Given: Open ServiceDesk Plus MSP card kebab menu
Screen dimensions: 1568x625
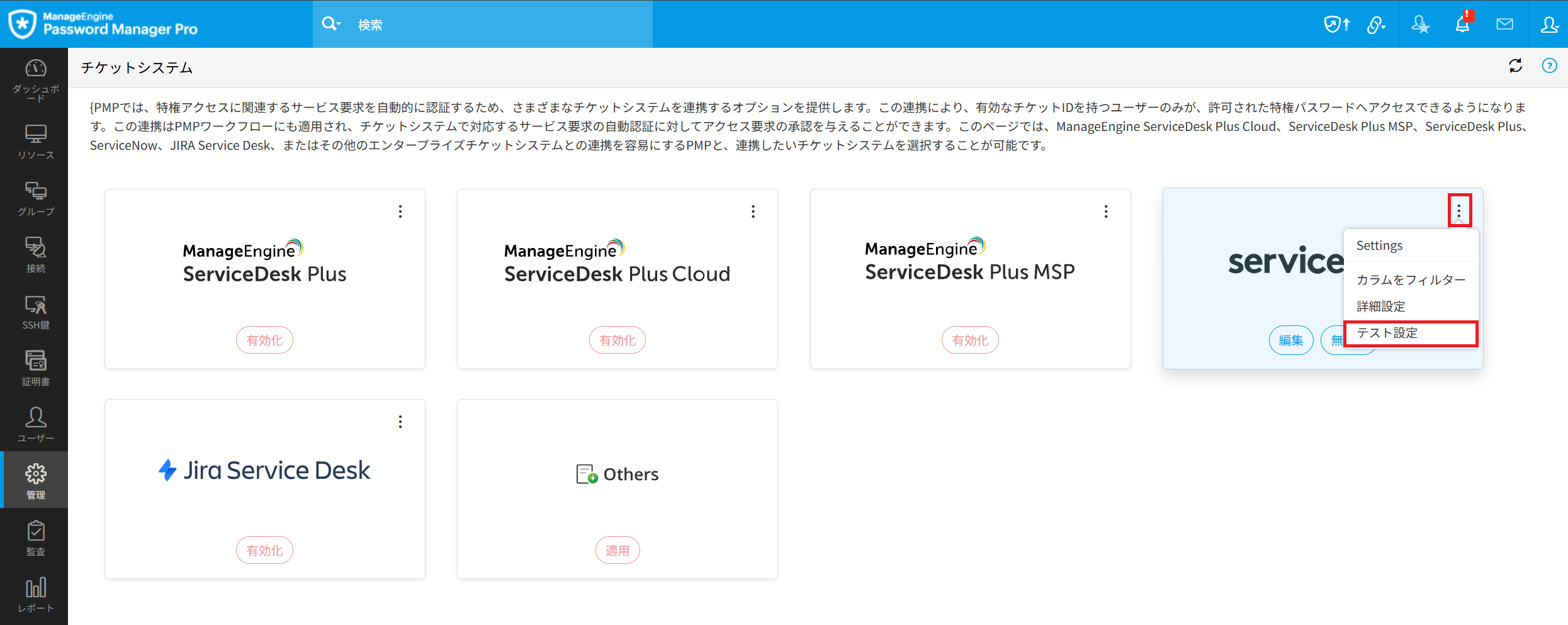Looking at the screenshot, I should pyautogui.click(x=1105, y=211).
